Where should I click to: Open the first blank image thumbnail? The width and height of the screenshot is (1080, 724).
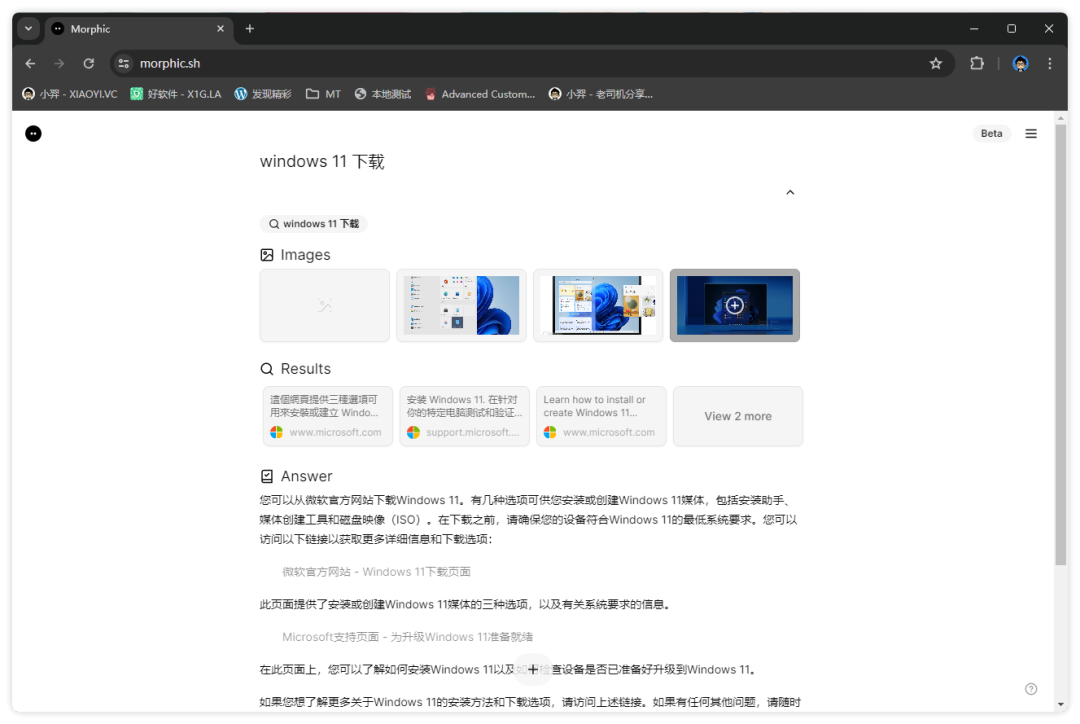(x=324, y=305)
